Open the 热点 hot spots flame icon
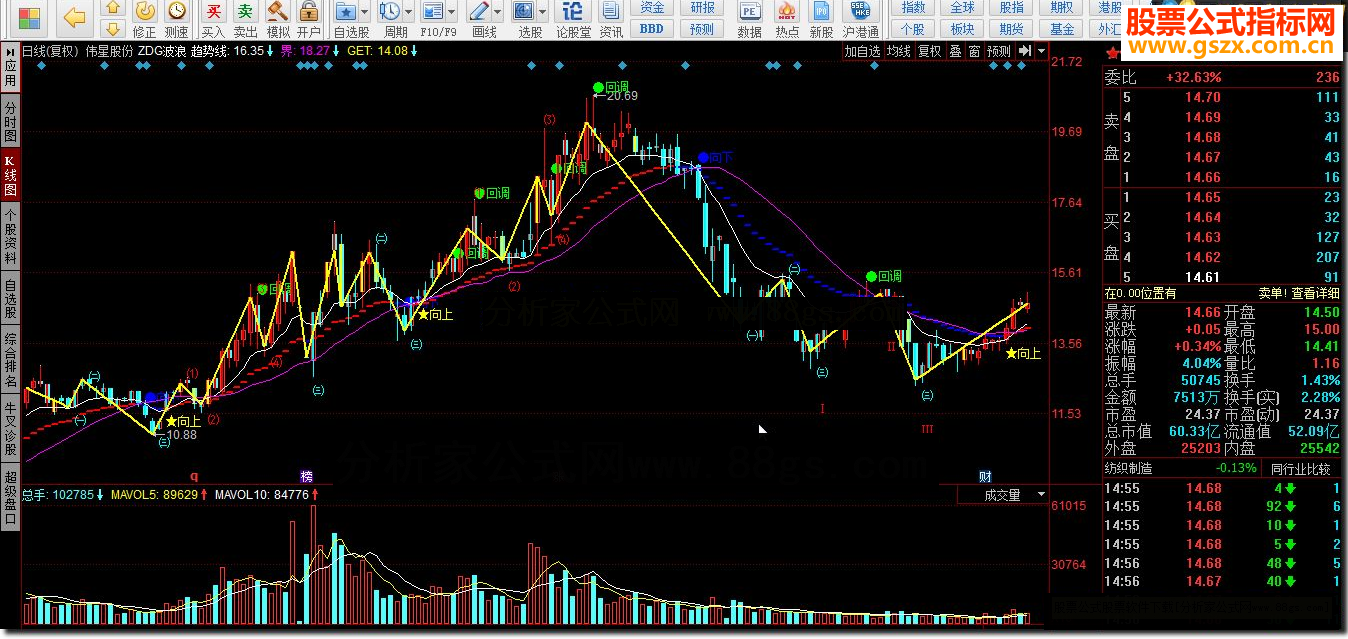The image size is (1348, 639). tap(787, 19)
